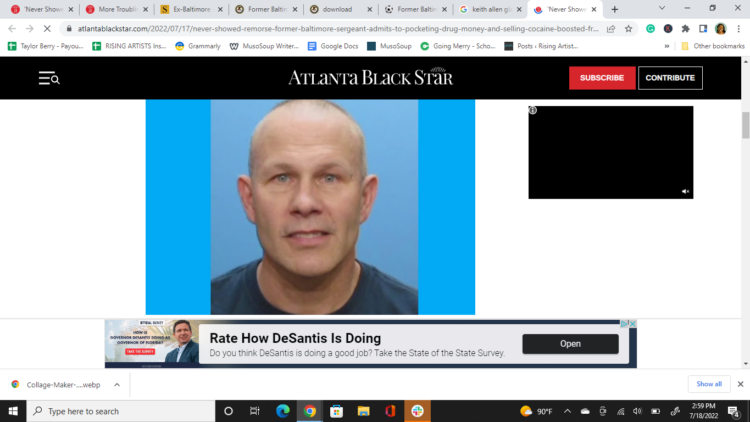
Task: Click the forward navigation arrow
Action: click(x=30, y=29)
